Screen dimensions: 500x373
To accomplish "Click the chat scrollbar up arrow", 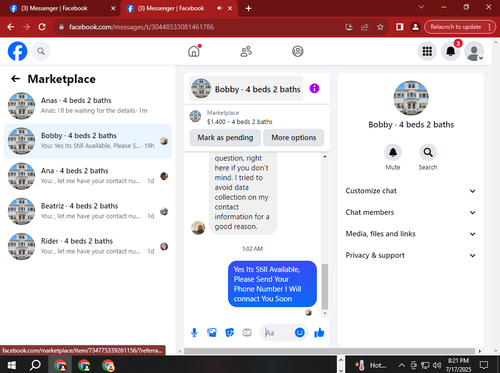I will tap(325, 156).
